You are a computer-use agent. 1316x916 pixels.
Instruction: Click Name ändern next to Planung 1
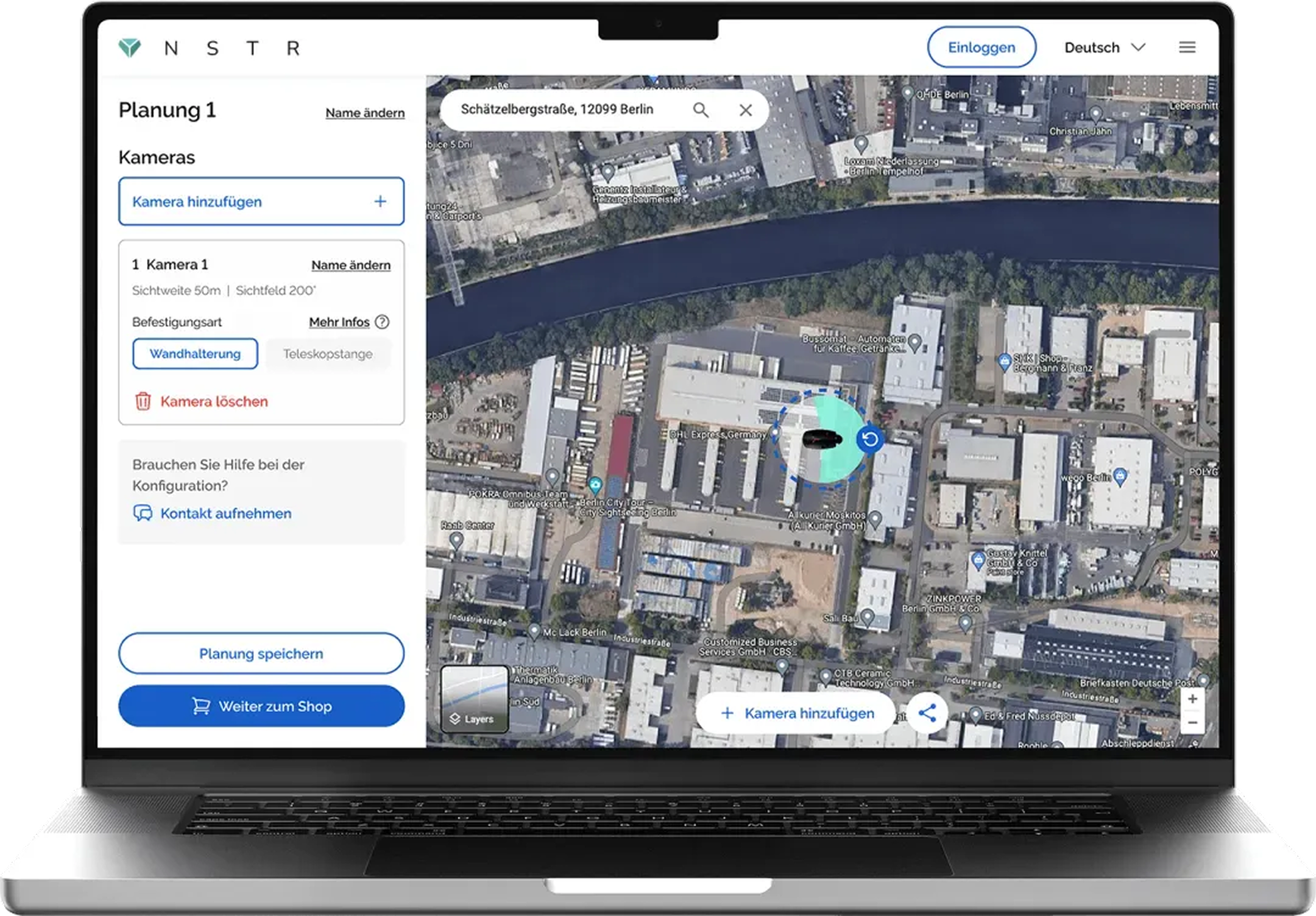(x=365, y=113)
